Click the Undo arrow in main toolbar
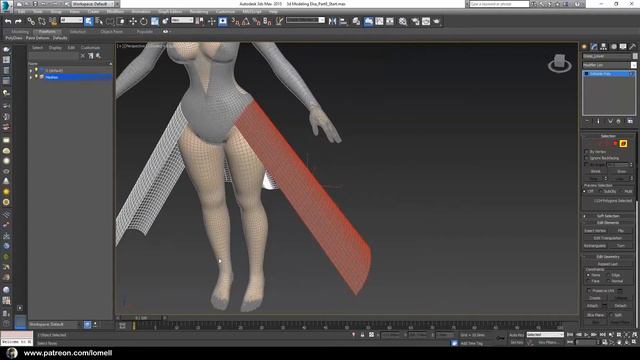 (8, 21)
